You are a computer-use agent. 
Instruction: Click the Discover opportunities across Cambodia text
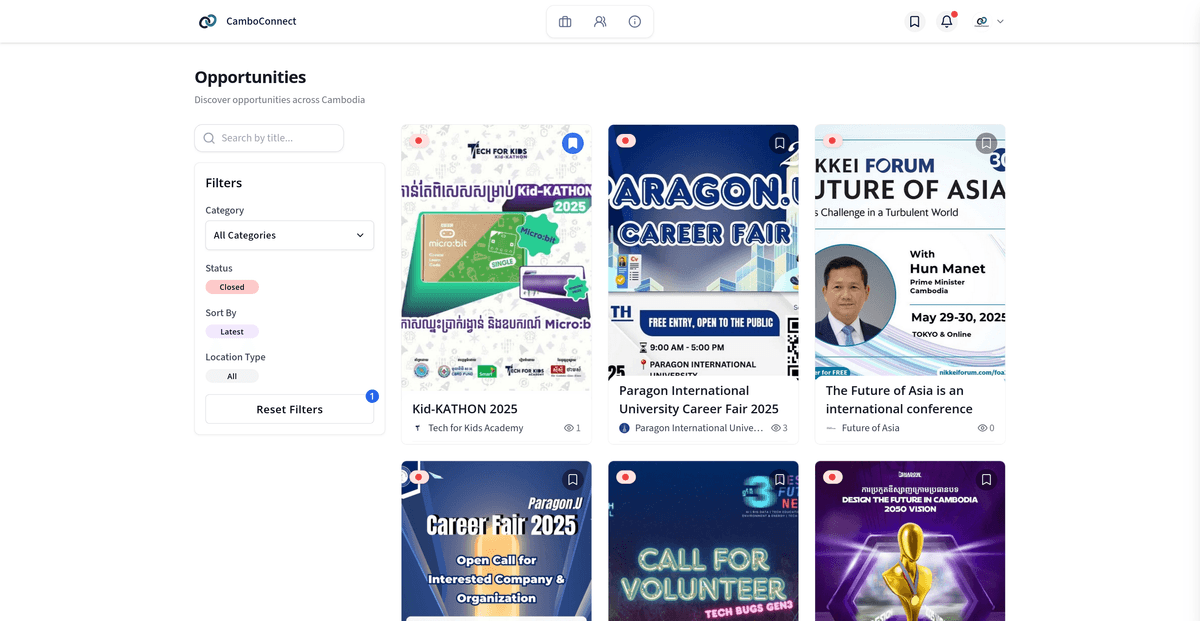[280, 100]
